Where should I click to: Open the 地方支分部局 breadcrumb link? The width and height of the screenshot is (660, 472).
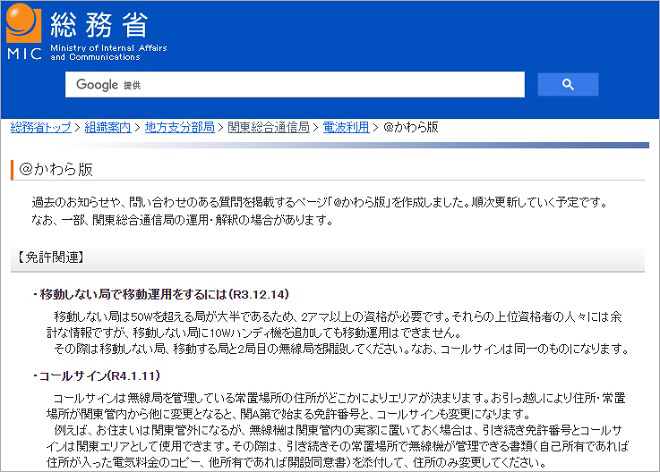coord(180,127)
